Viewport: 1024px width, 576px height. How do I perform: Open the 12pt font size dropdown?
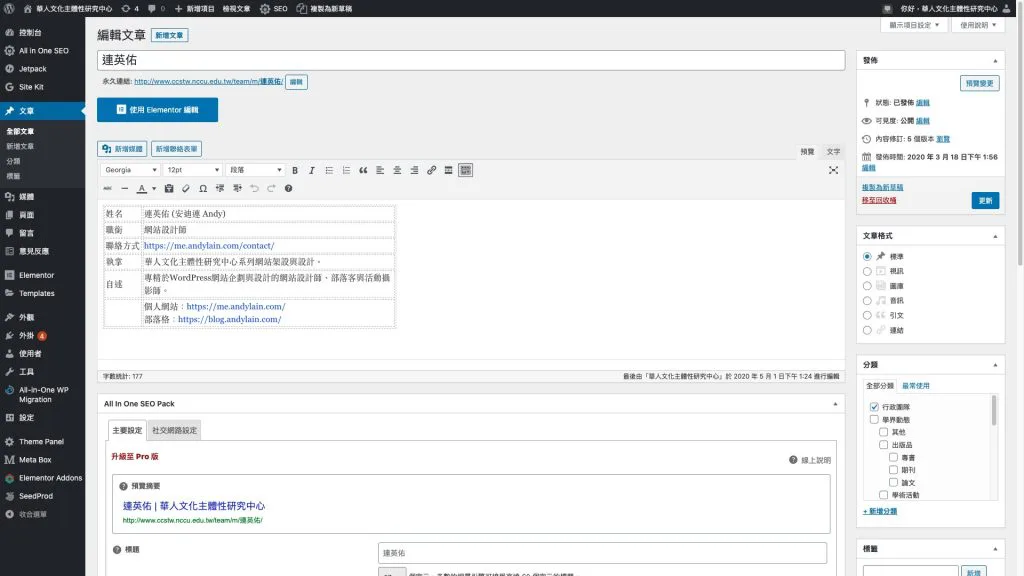[192, 170]
